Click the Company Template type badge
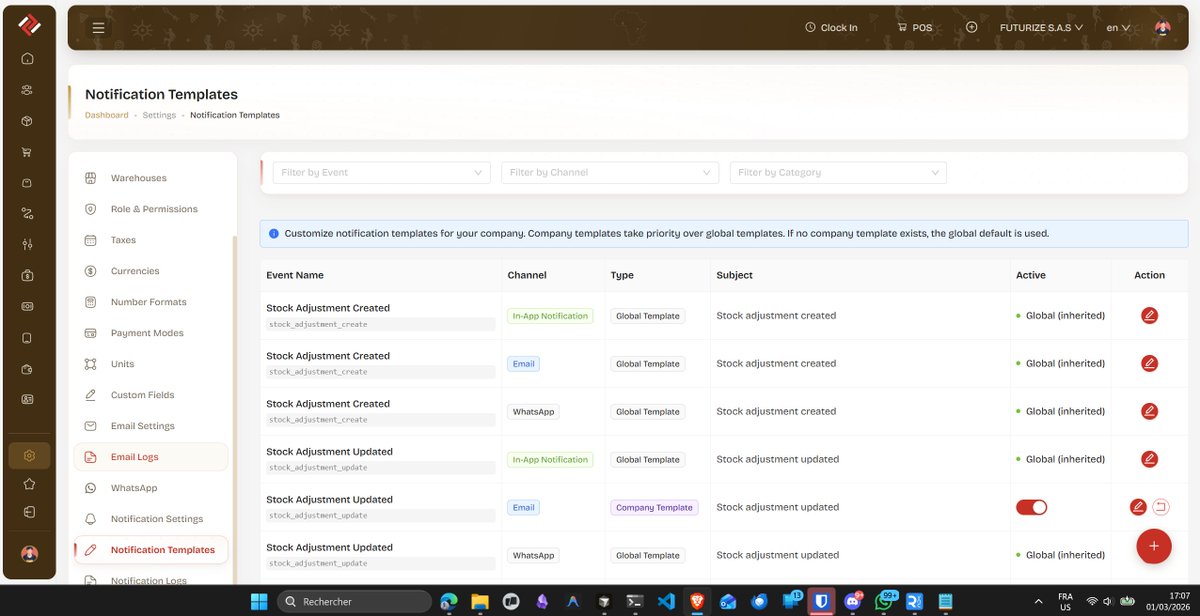This screenshot has width=1200, height=616. (x=654, y=507)
